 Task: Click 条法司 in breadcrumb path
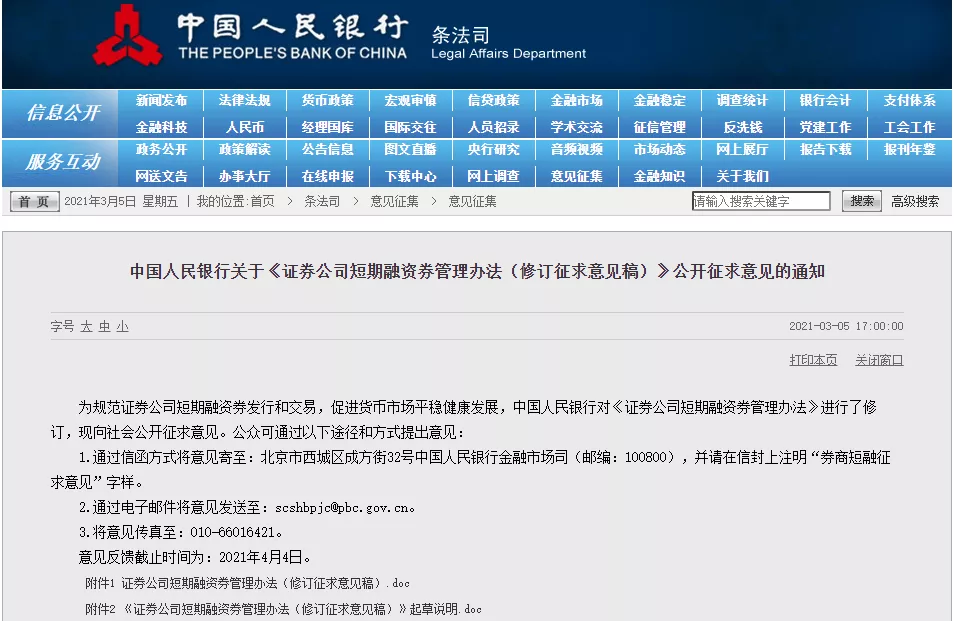322,201
